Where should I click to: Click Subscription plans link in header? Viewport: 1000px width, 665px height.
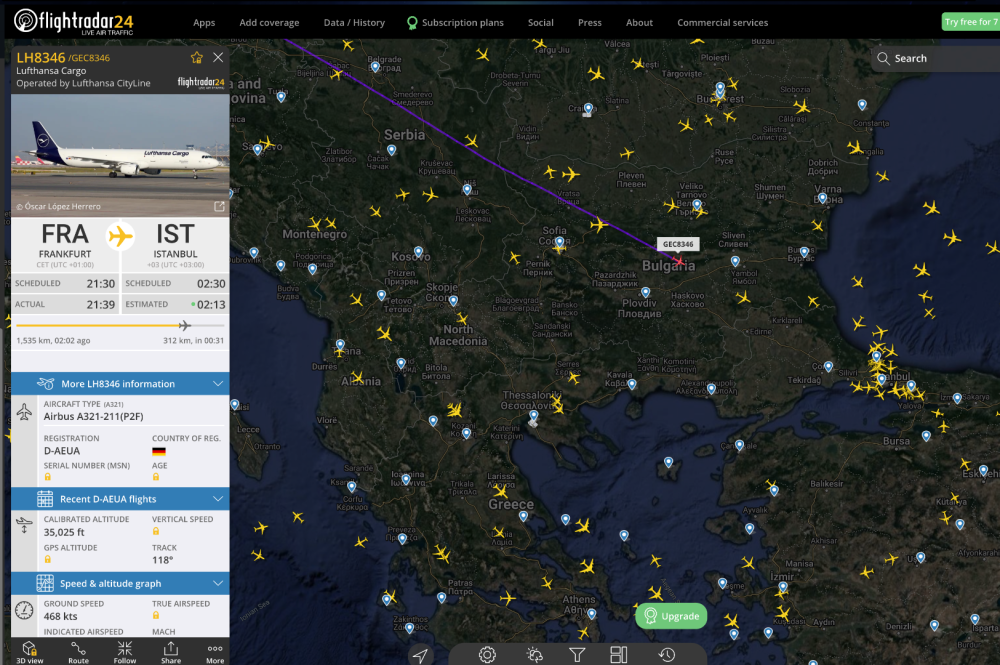tap(455, 22)
